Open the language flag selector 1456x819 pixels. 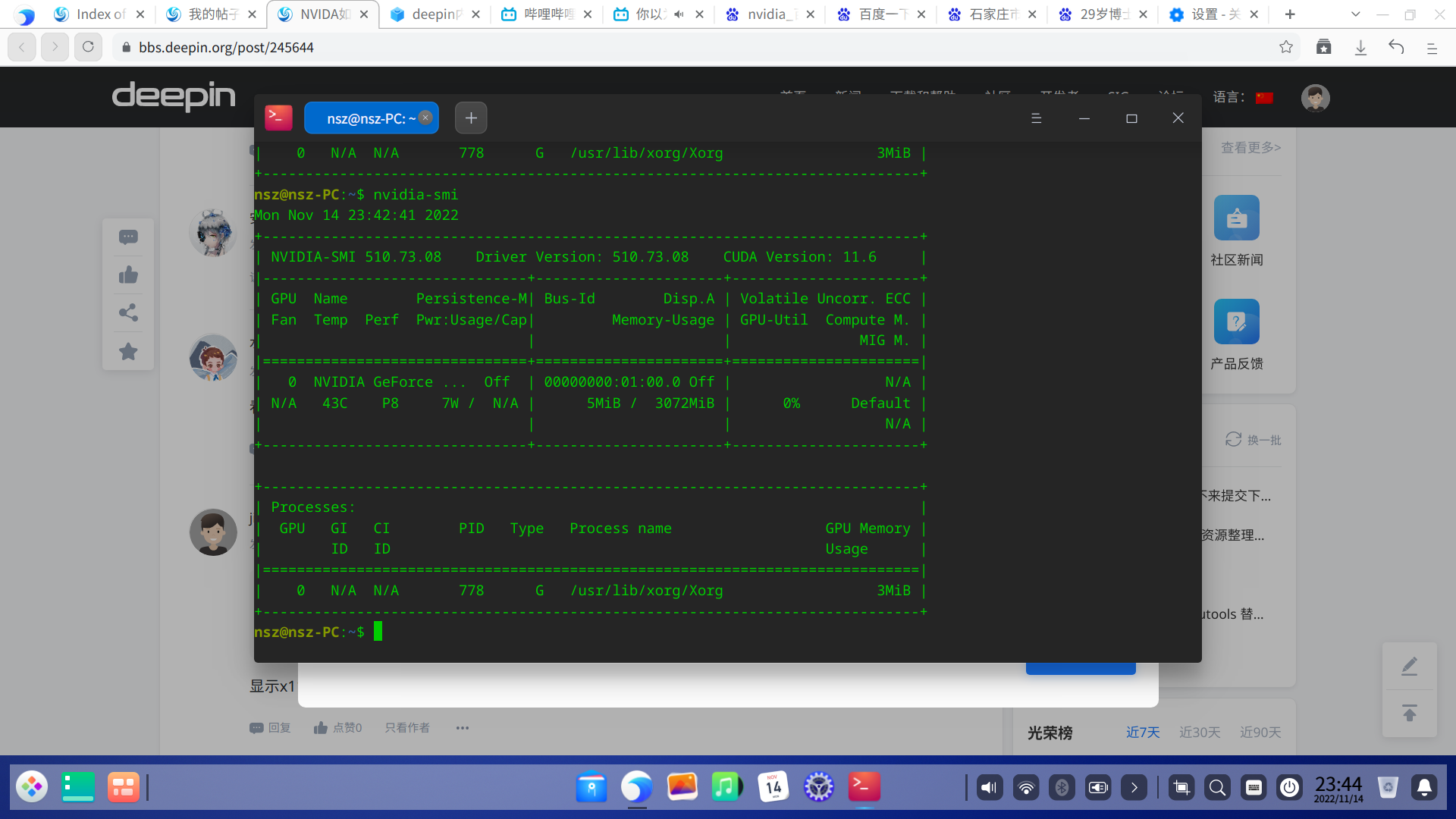[x=1264, y=98]
